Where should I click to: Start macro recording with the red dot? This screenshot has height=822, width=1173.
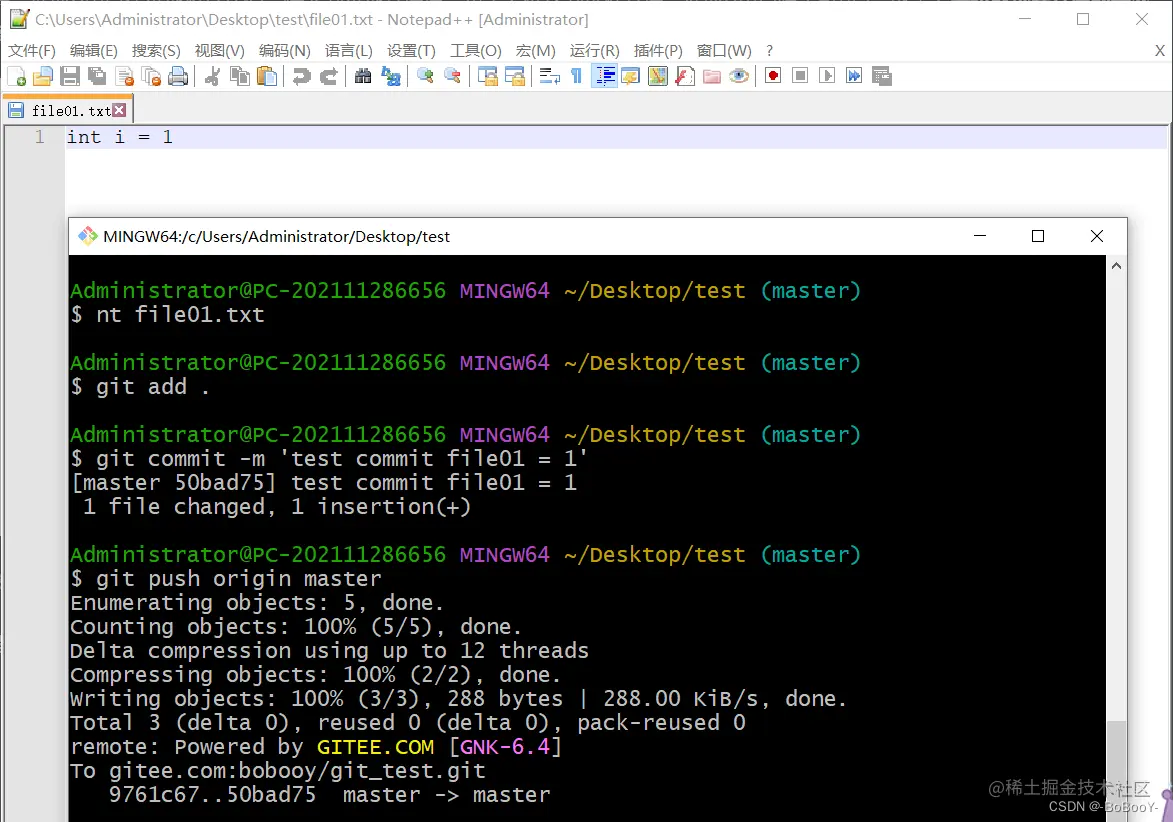(774, 76)
